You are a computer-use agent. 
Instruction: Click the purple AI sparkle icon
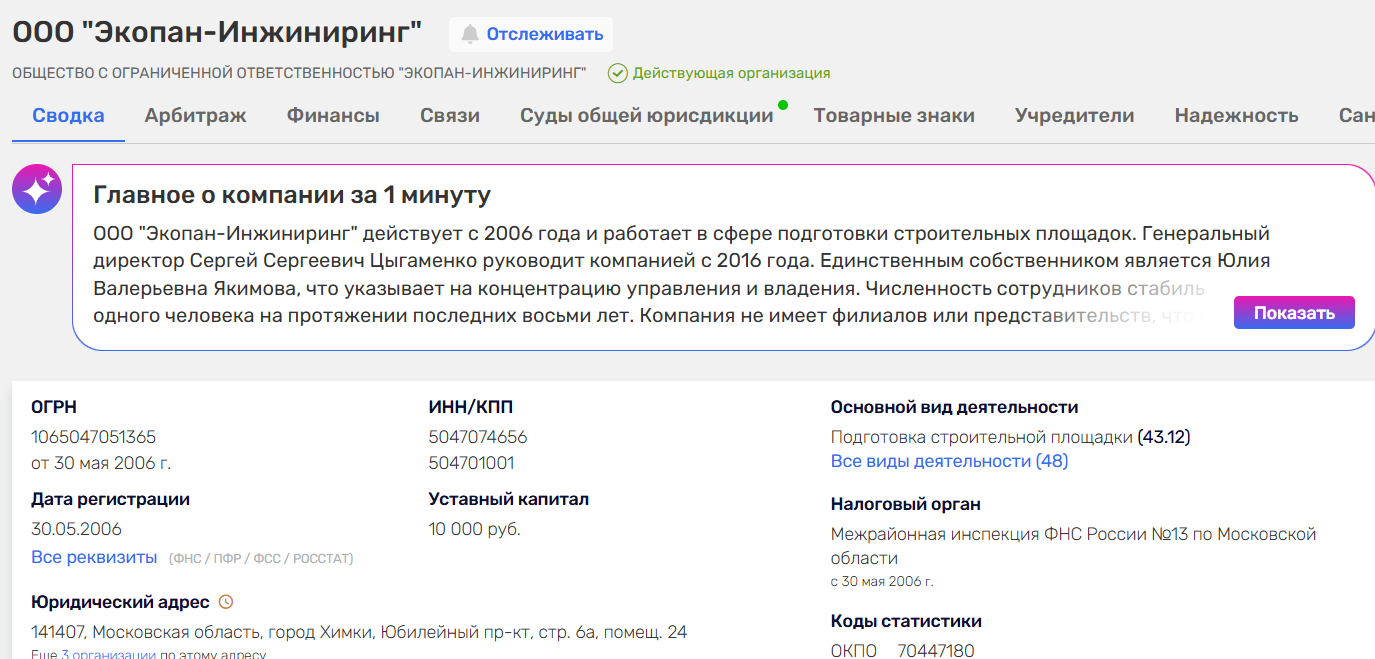(37, 189)
